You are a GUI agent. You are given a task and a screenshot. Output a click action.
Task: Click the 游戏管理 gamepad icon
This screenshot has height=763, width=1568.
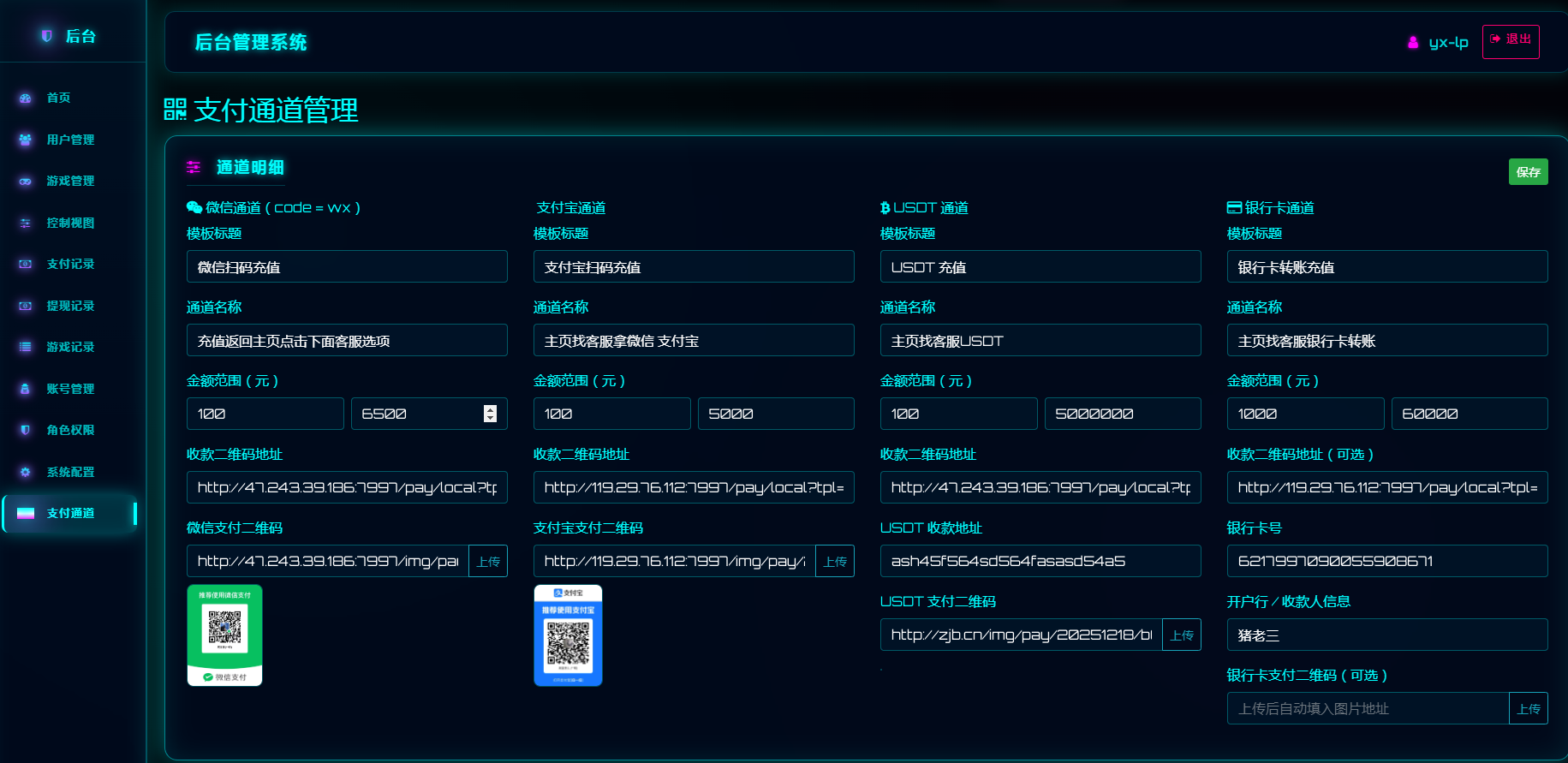tap(26, 182)
